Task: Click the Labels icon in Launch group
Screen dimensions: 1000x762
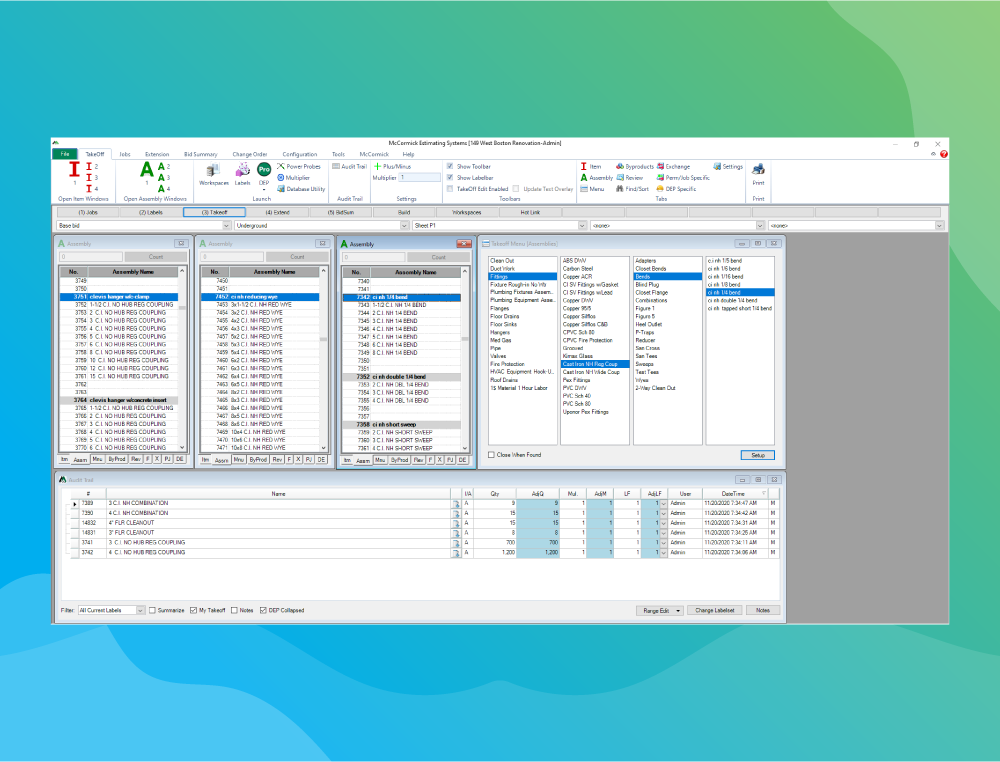Action: (x=241, y=172)
